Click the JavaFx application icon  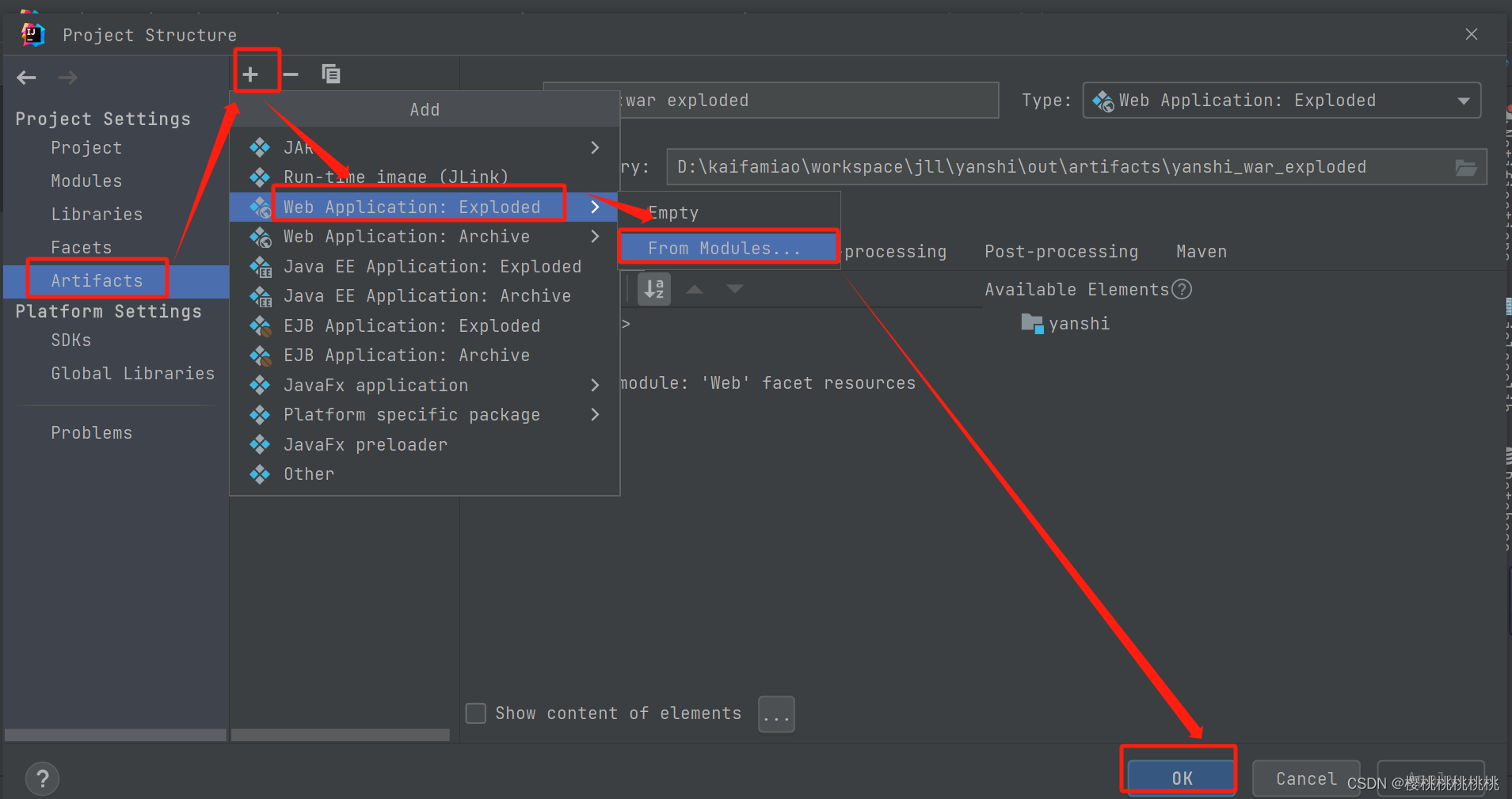pyautogui.click(x=260, y=386)
